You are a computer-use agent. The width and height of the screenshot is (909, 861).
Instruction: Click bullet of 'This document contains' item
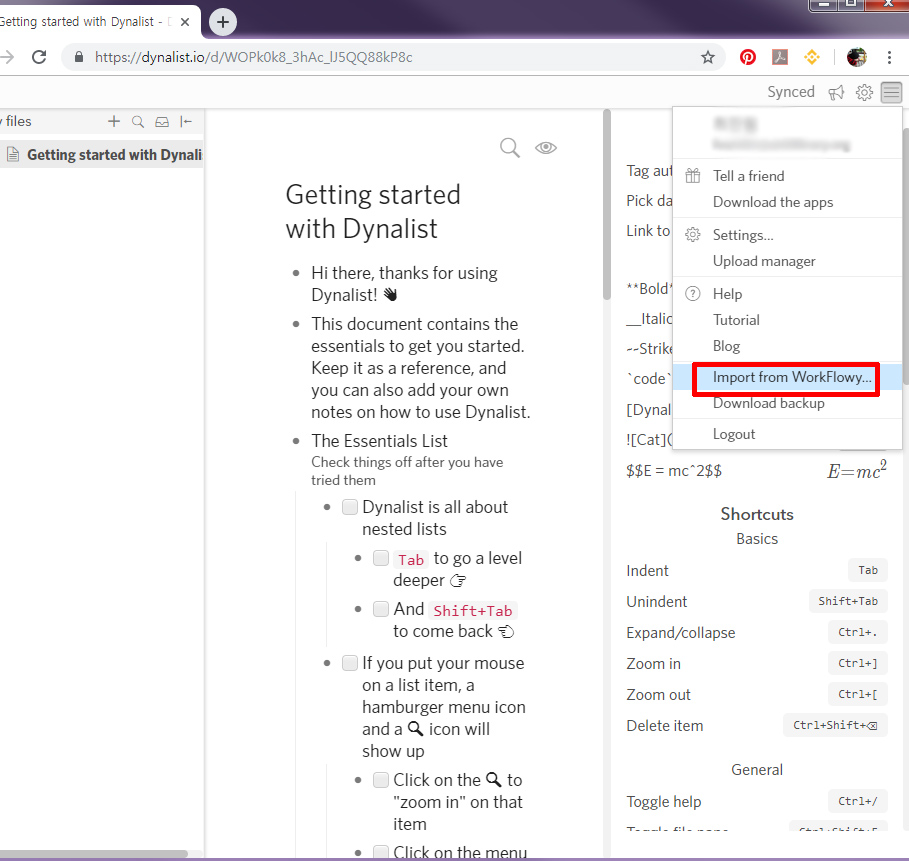click(296, 324)
